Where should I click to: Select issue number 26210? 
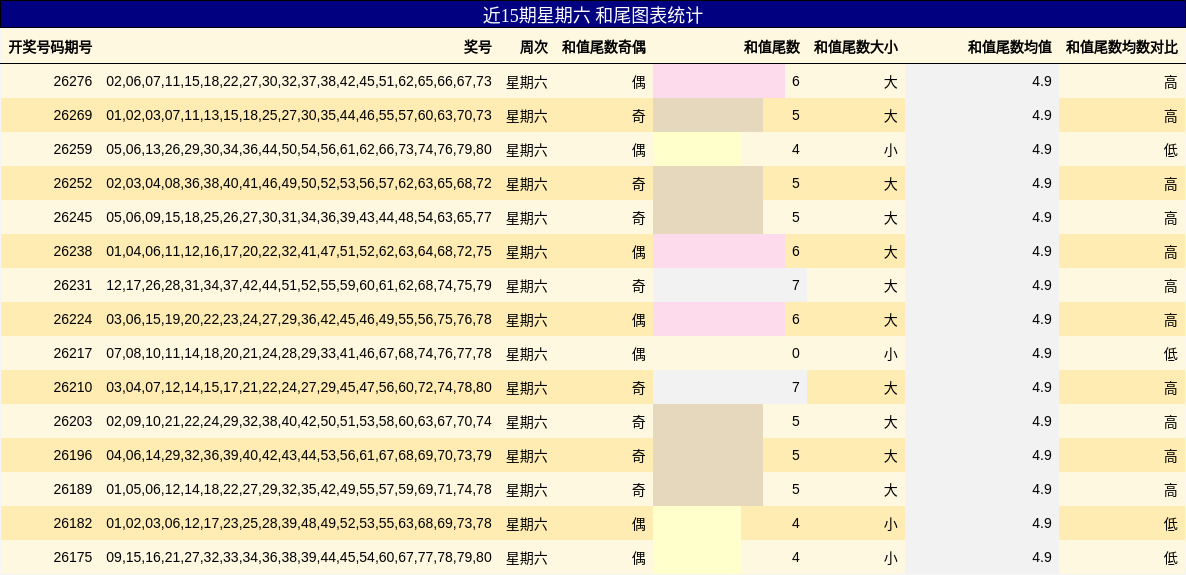point(73,388)
